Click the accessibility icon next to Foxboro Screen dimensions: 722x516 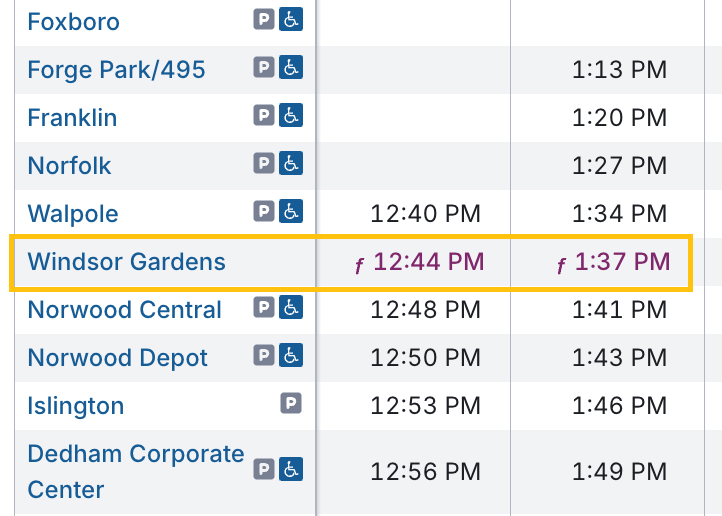[291, 20]
